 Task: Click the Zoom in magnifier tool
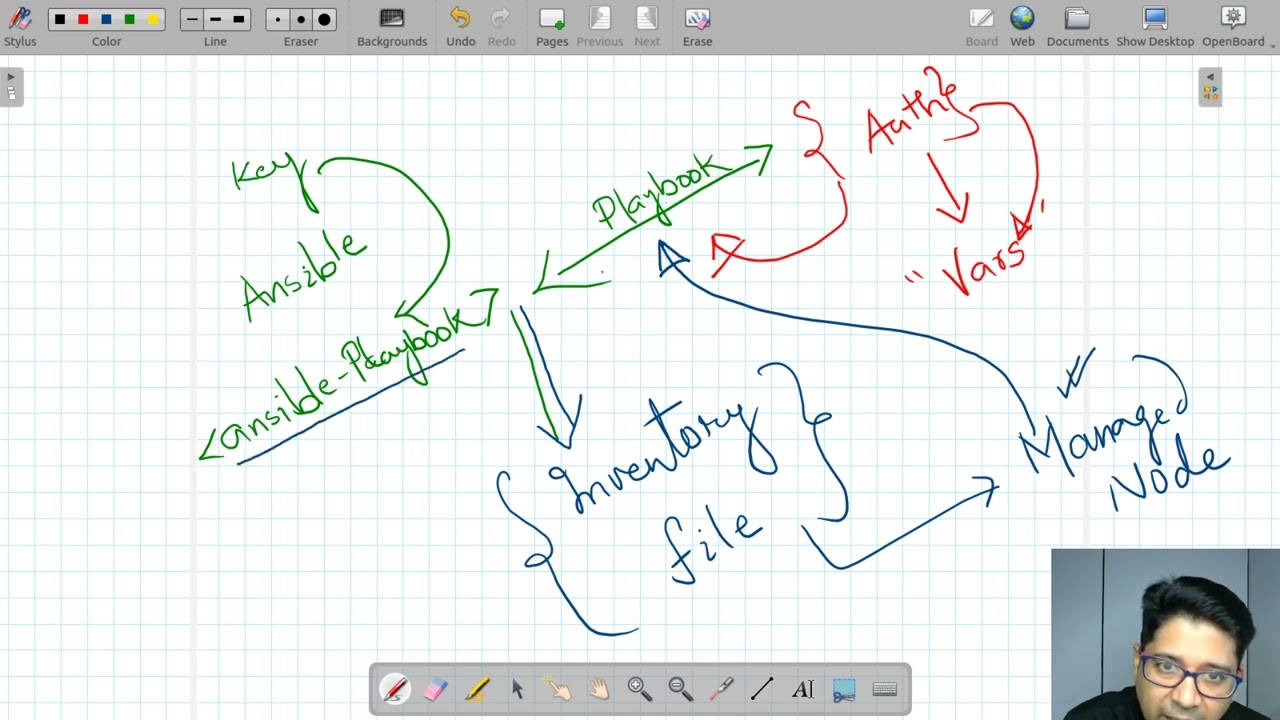[640, 689]
